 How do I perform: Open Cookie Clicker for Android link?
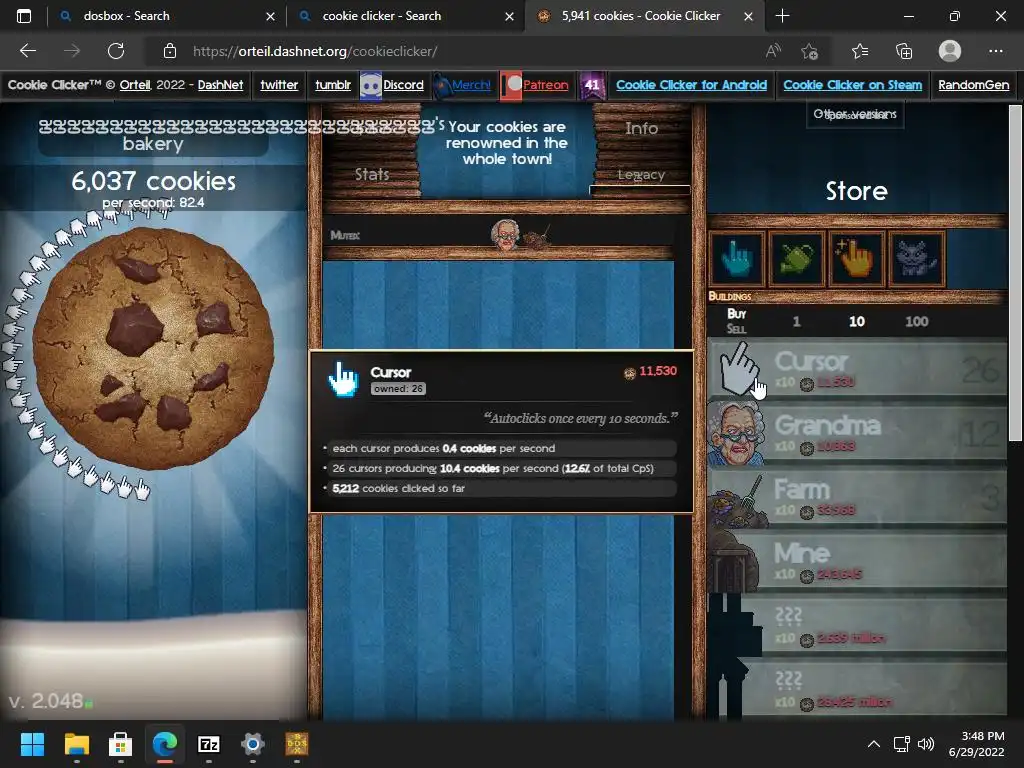pyautogui.click(x=692, y=85)
